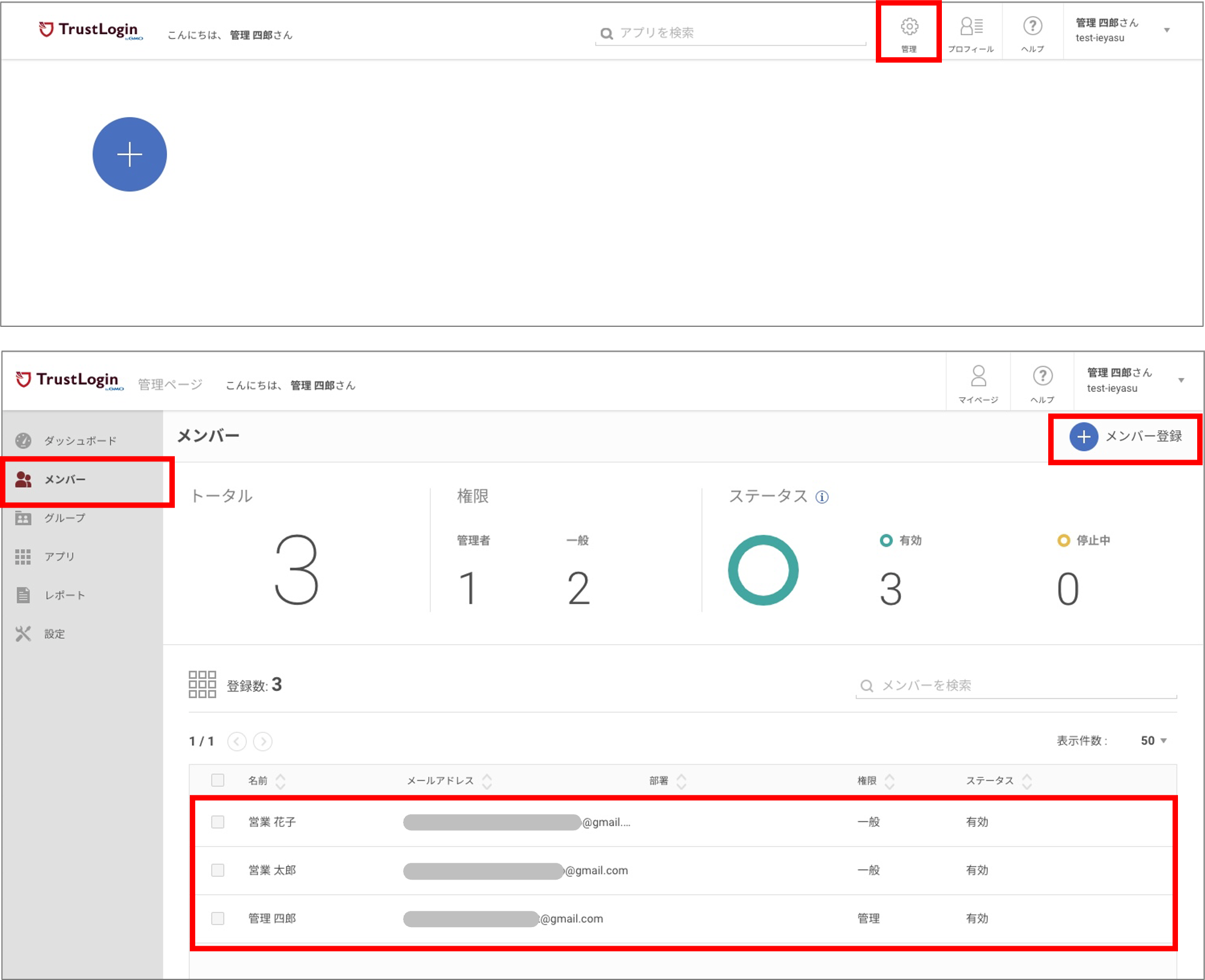Image resolution: width=1205 pixels, height=980 pixels.
Task: Open the 設定 wrench icon in sidebar
Action: click(23, 633)
